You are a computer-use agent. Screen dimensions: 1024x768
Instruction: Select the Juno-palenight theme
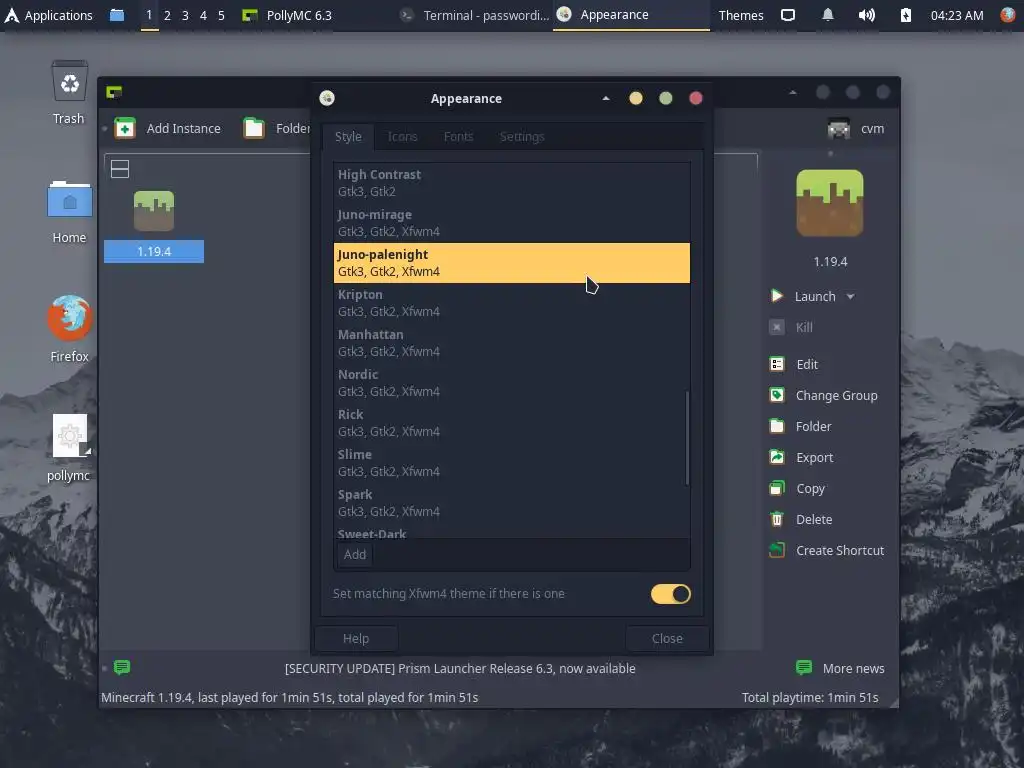[x=512, y=263]
